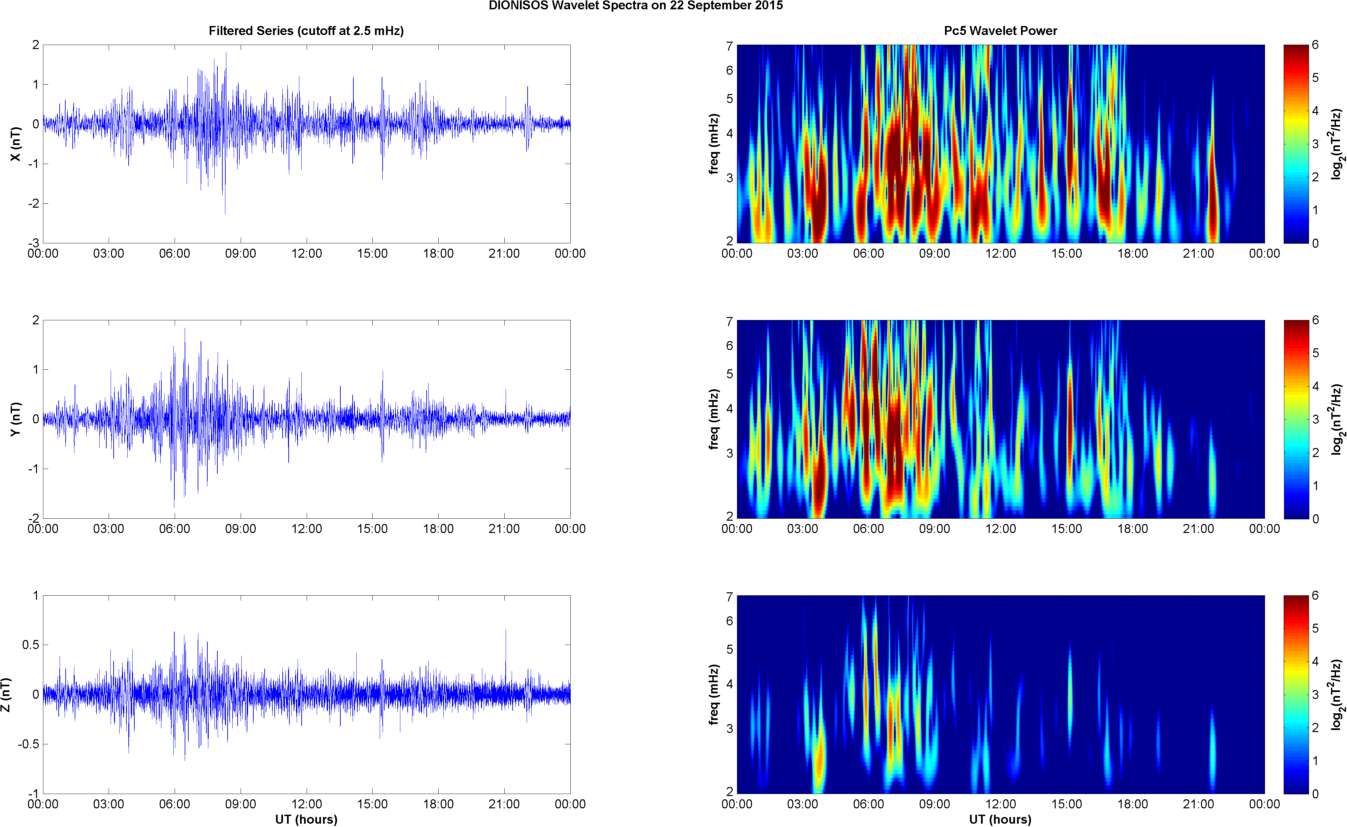Select the 'Pc5 Wavelet Power' heading
Image resolution: width=1347 pixels, height=827 pixels.
coord(1001,31)
